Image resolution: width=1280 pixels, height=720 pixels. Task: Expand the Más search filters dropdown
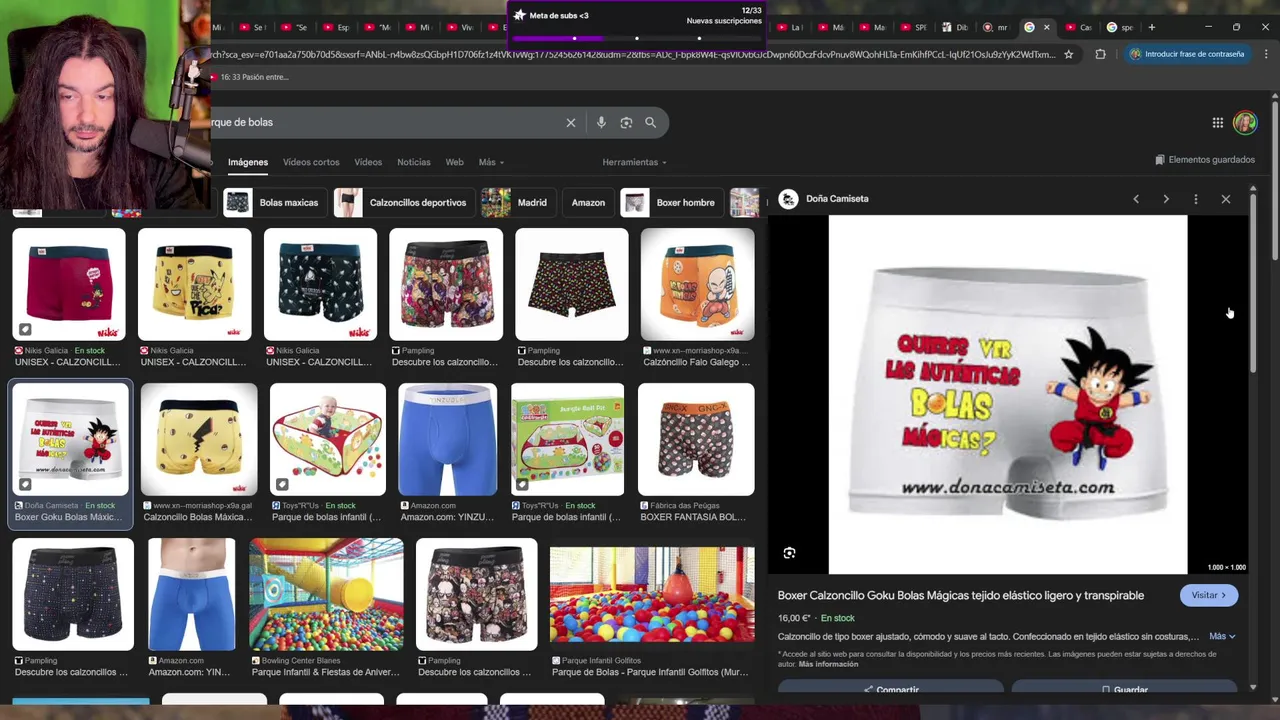pyautogui.click(x=491, y=162)
